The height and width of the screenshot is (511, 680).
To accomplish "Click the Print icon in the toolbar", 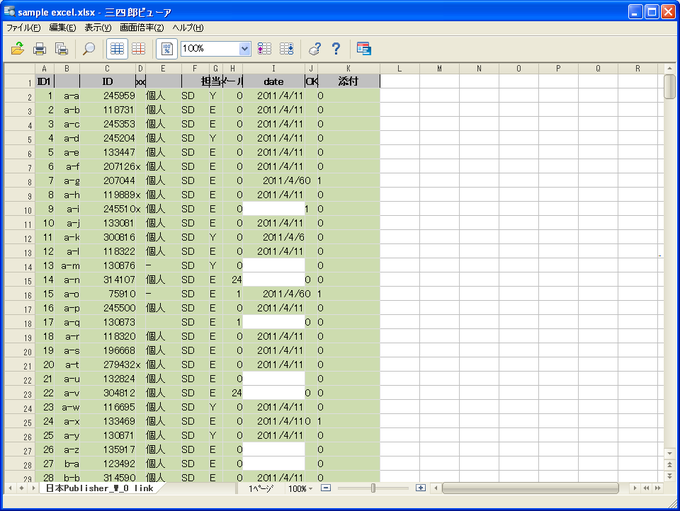I will (39, 49).
